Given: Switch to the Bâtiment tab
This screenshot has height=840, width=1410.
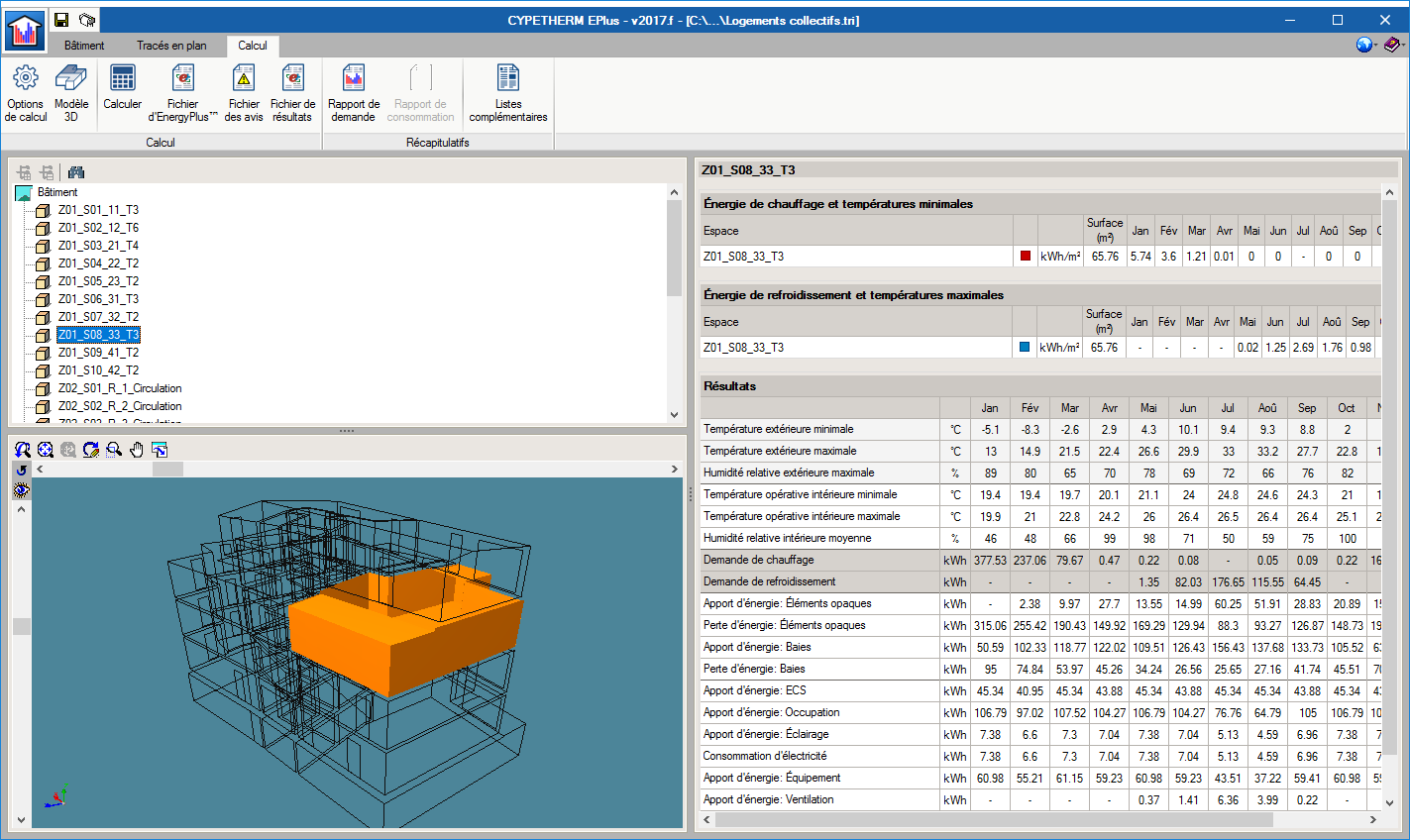Looking at the screenshot, I should click(x=84, y=46).
